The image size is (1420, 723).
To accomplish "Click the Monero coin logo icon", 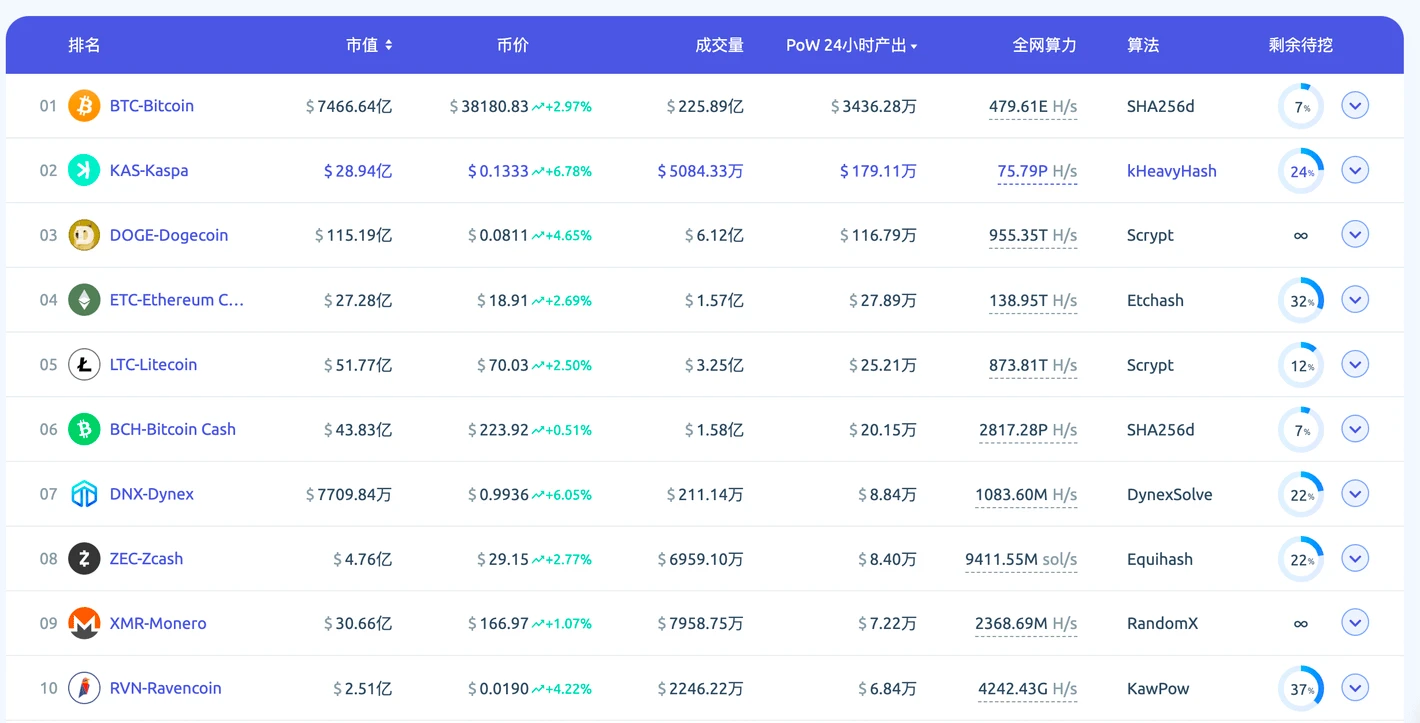I will pos(84,622).
